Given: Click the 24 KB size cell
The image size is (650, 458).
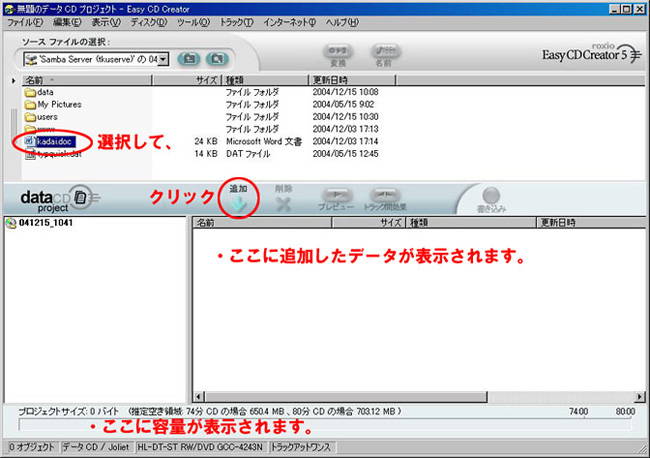Looking at the screenshot, I should pyautogui.click(x=206, y=142).
